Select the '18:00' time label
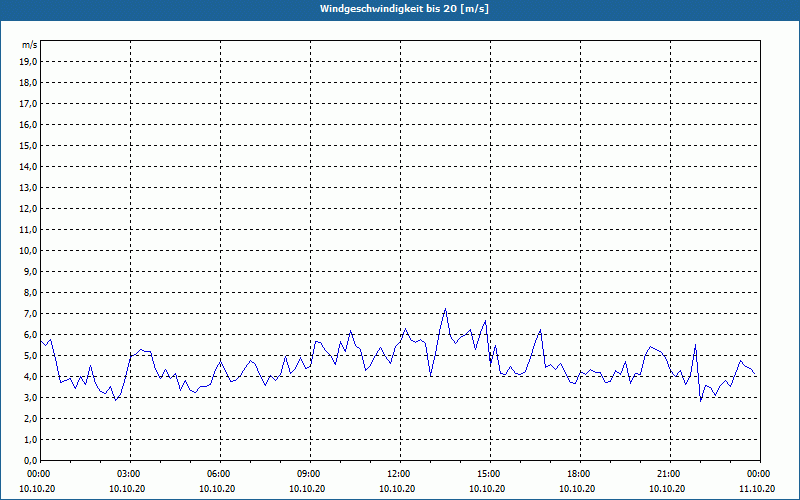This screenshot has height=500, width=800. click(x=580, y=474)
